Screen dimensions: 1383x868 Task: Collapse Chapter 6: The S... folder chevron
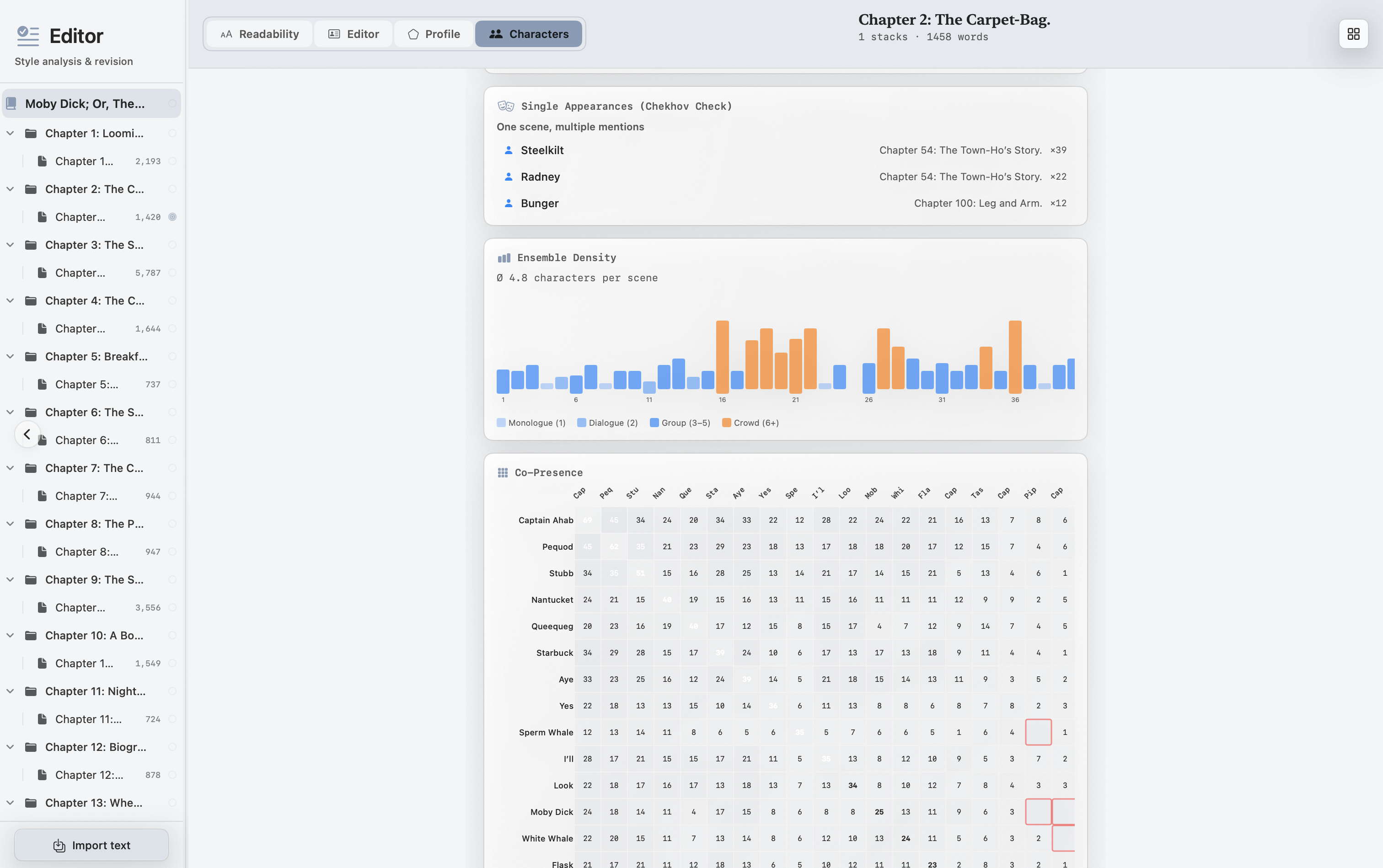[x=10, y=412]
